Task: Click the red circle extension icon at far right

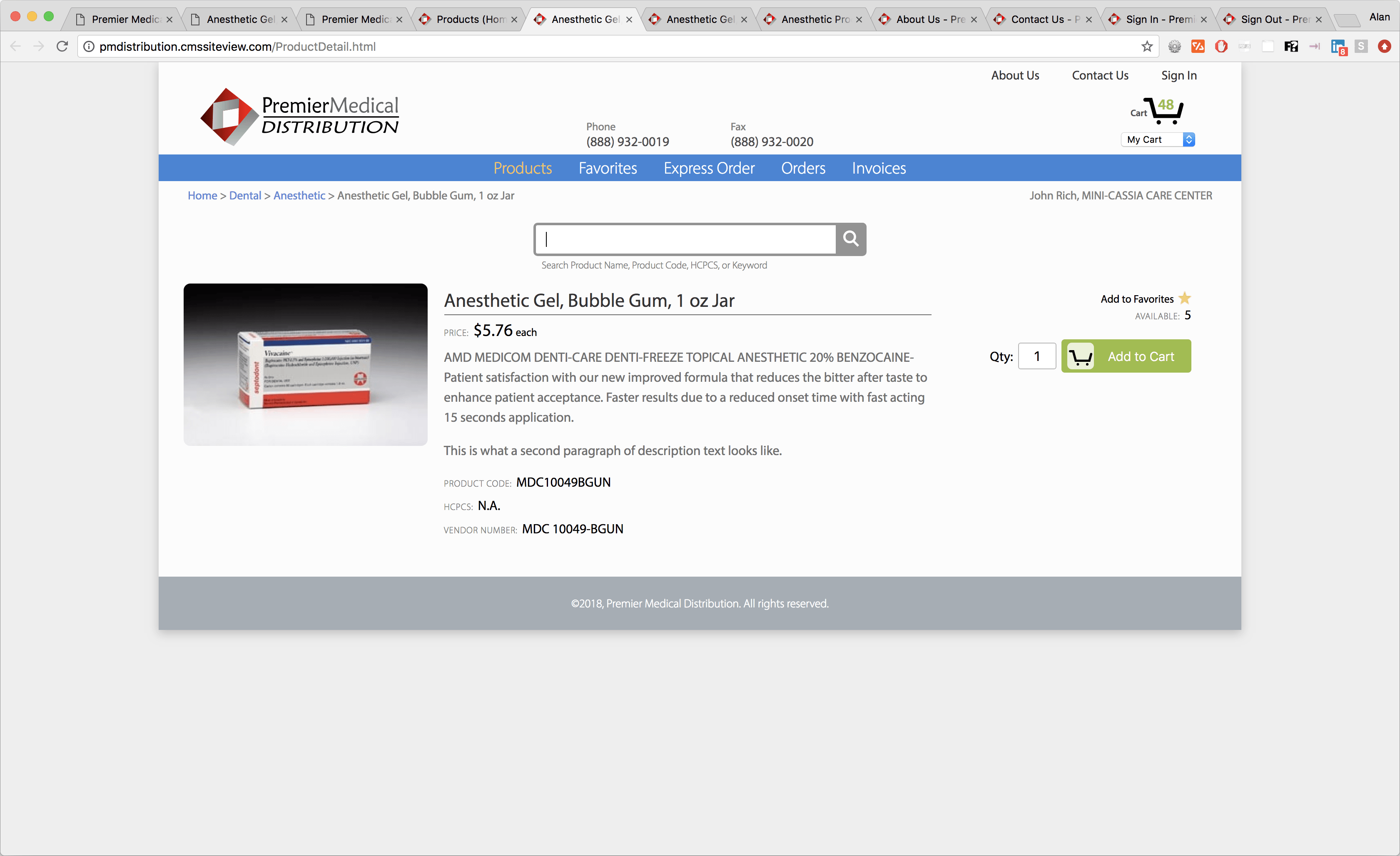Action: point(1384,47)
